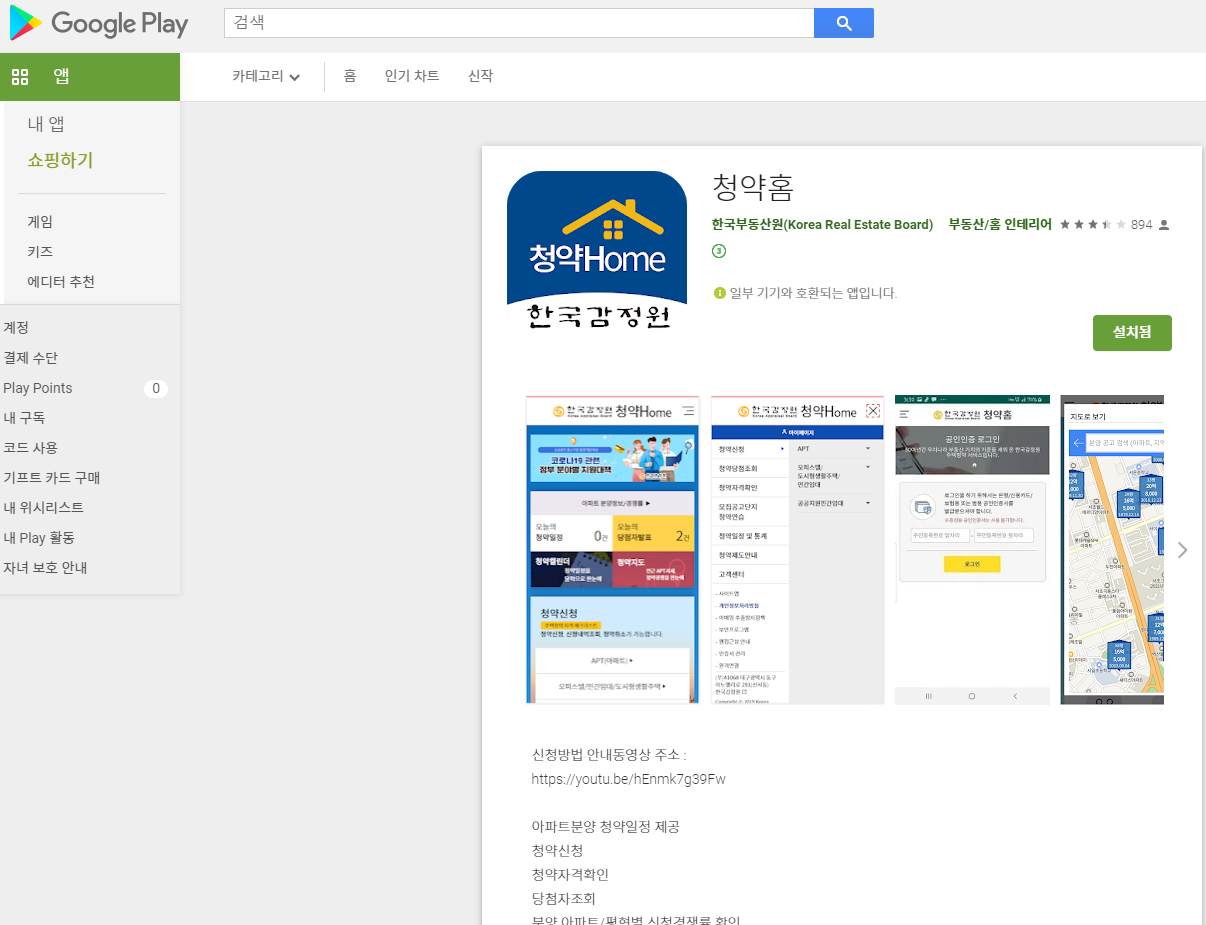Open 키즈 category in sidebar

[40, 252]
